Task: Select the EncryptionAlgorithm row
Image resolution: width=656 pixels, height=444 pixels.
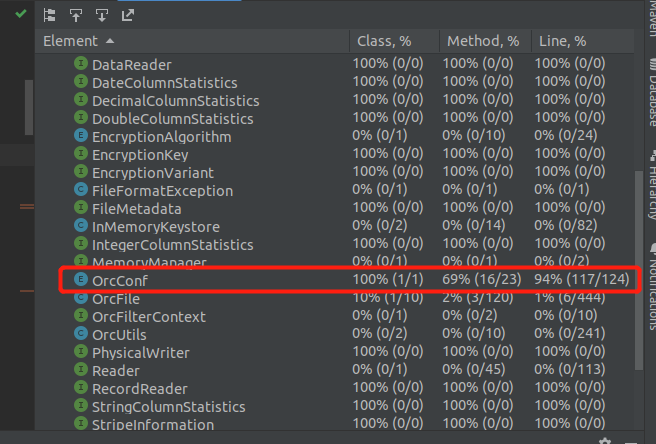Action: click(x=335, y=136)
